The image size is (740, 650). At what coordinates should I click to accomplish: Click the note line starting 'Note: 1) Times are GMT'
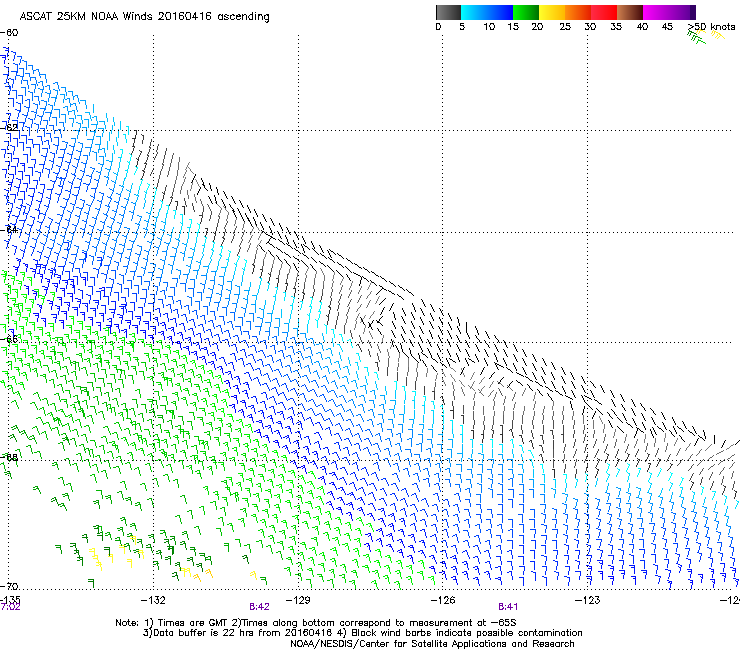click(x=316, y=623)
